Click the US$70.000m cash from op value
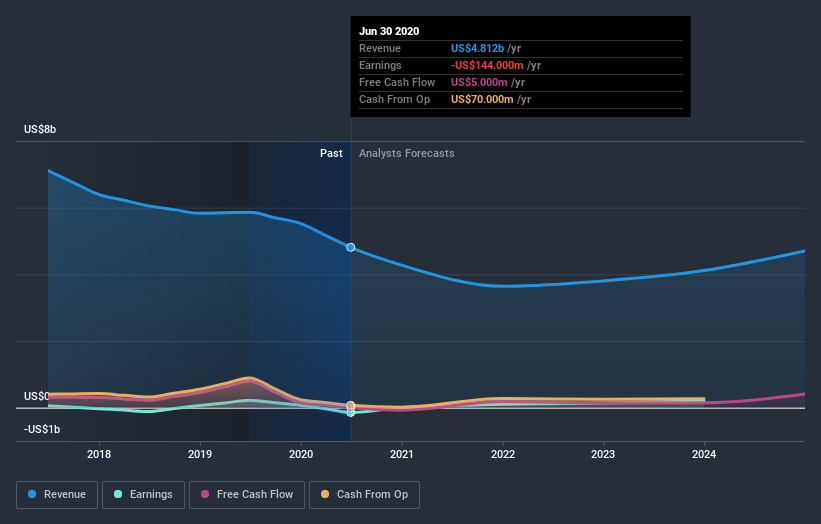This screenshot has height=524, width=821. pyautogui.click(x=482, y=99)
